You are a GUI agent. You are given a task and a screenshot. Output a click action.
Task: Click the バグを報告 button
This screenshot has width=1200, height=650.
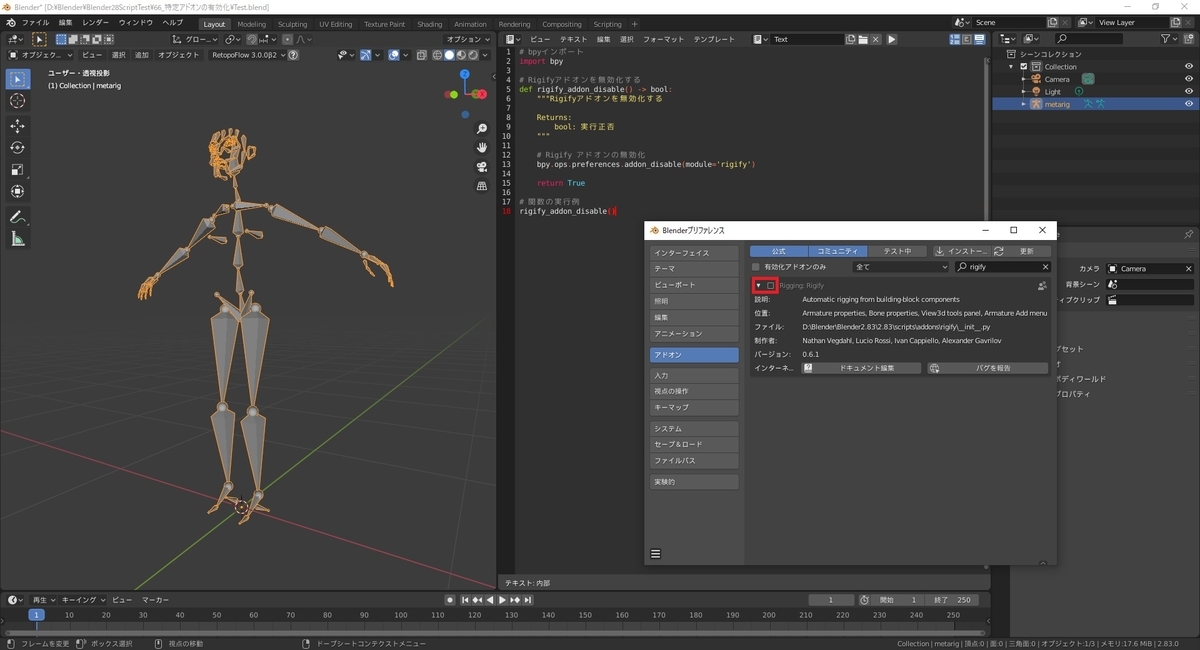pos(987,368)
